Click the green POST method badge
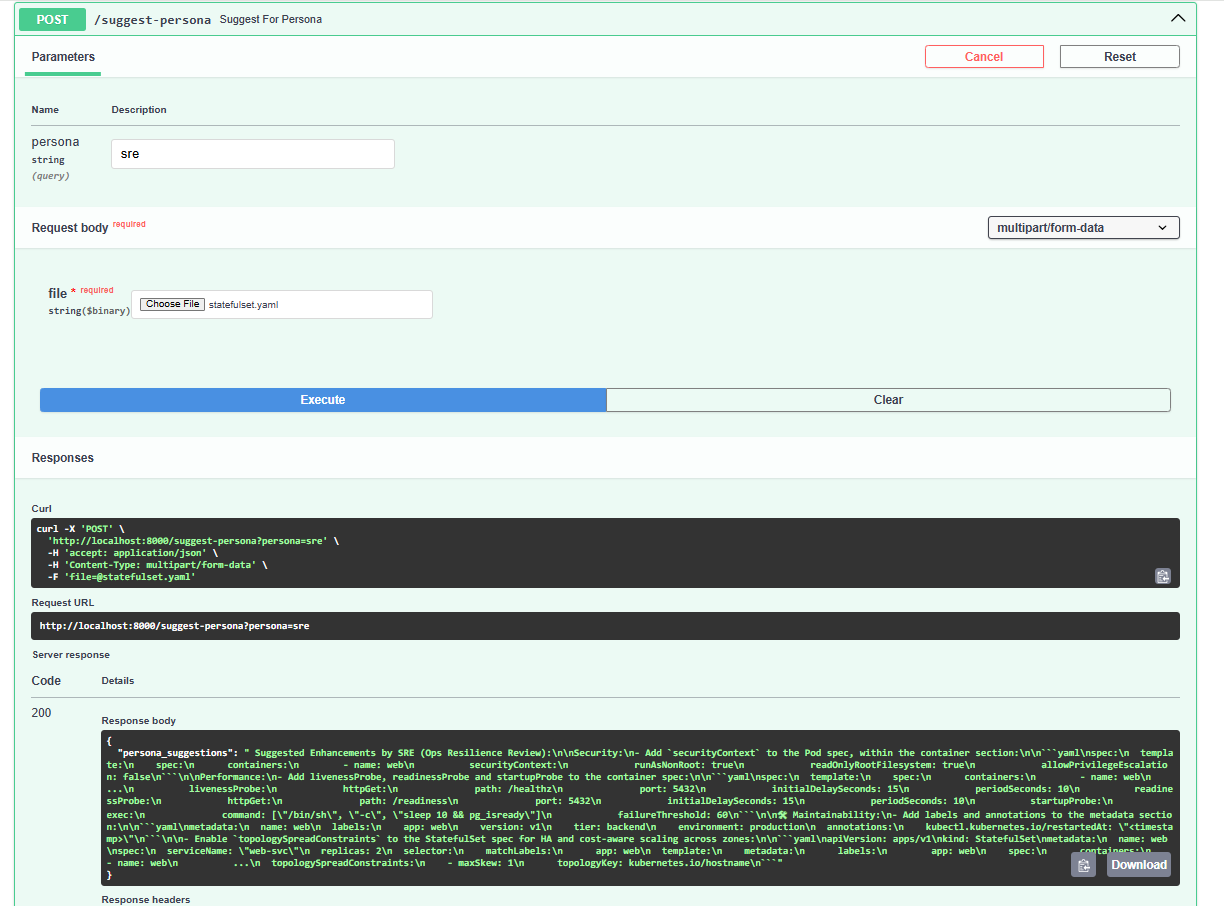Screen dimensions: 1224x906 click(51, 18)
